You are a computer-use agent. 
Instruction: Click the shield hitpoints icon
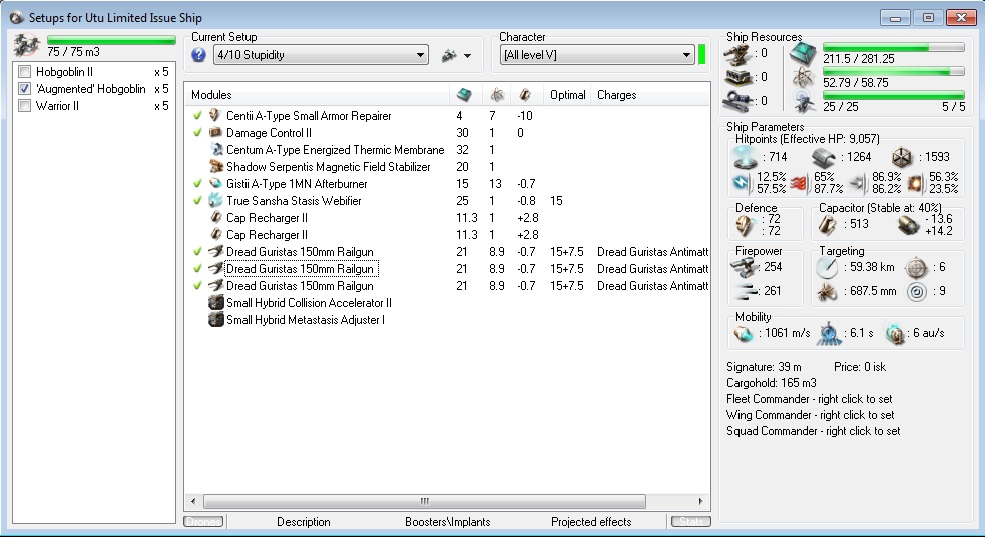point(746,157)
